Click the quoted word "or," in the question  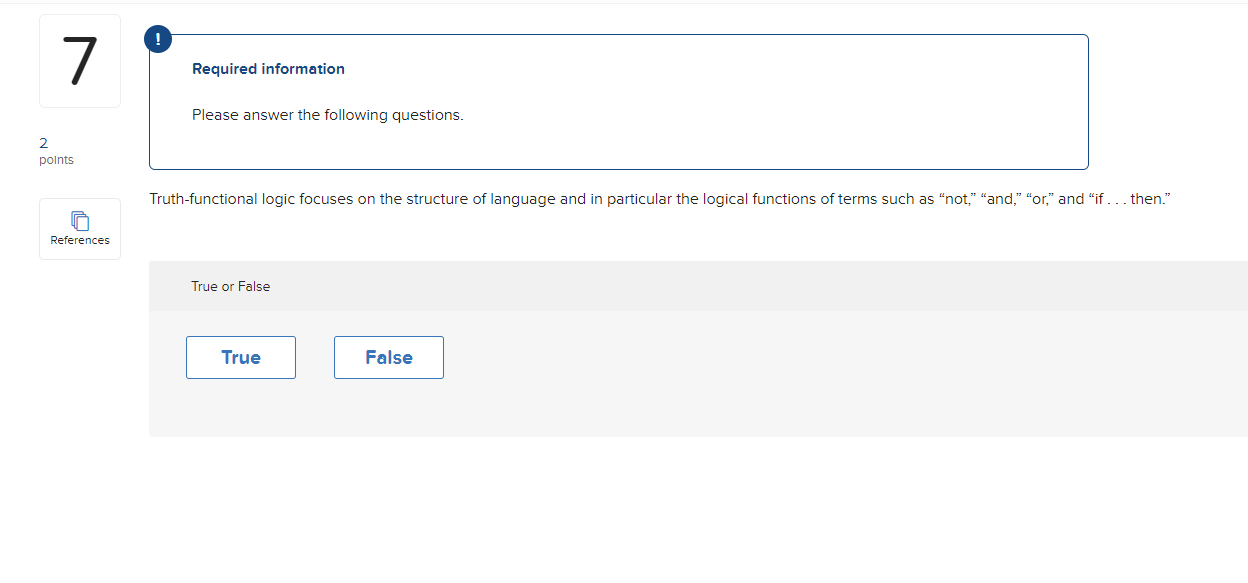click(x=1040, y=199)
